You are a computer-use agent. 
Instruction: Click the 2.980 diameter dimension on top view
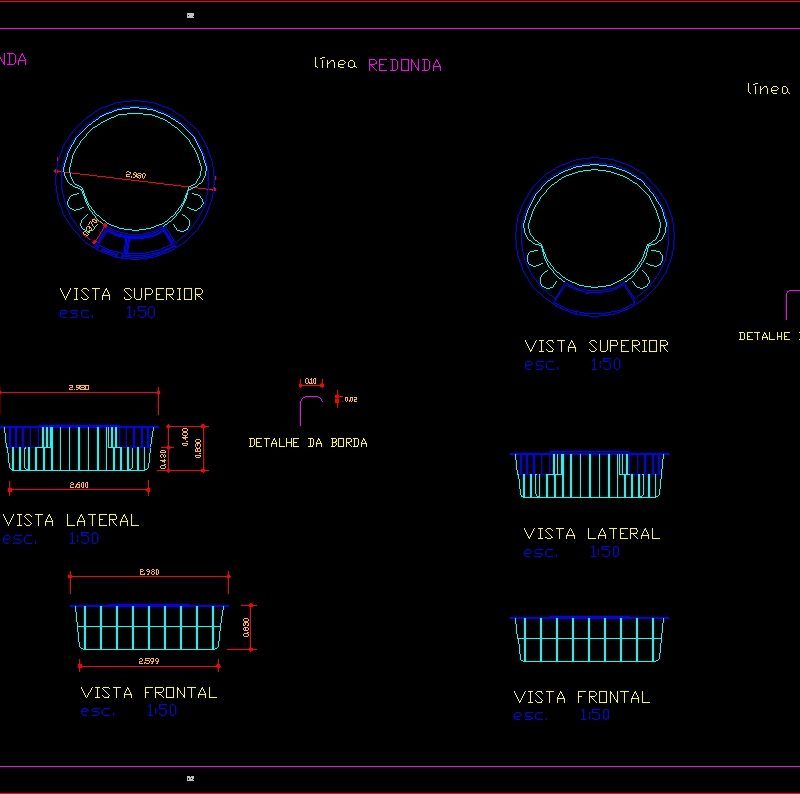click(x=136, y=176)
